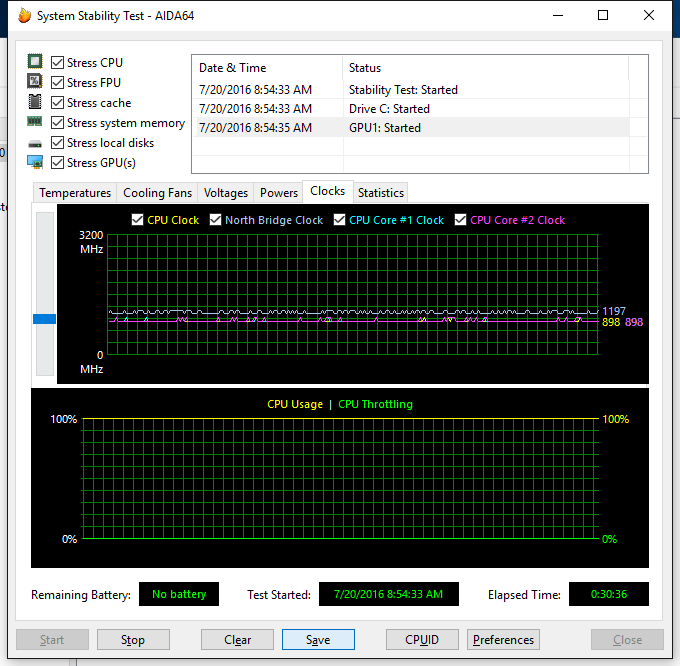Screen dimensions: 680x666
Task: Click the CPU Usage graph label
Action: click(x=295, y=404)
